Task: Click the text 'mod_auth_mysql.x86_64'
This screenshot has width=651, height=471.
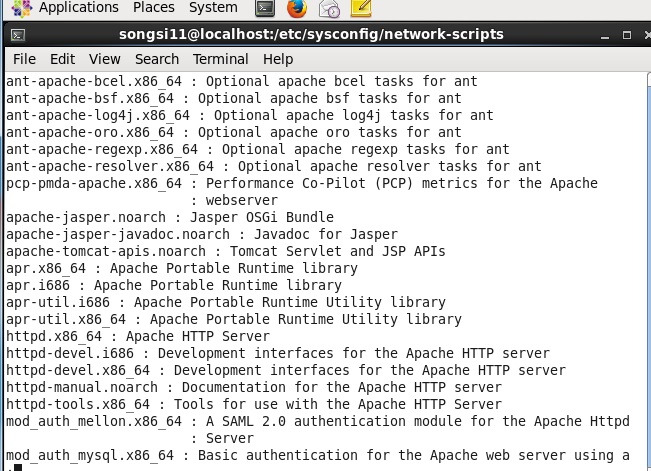Action: (90, 456)
